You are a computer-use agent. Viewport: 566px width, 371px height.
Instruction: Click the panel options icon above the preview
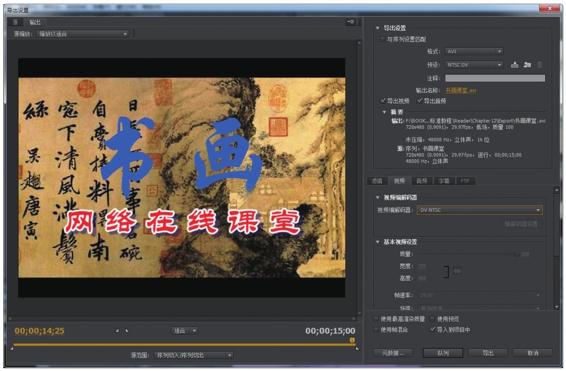351,22
